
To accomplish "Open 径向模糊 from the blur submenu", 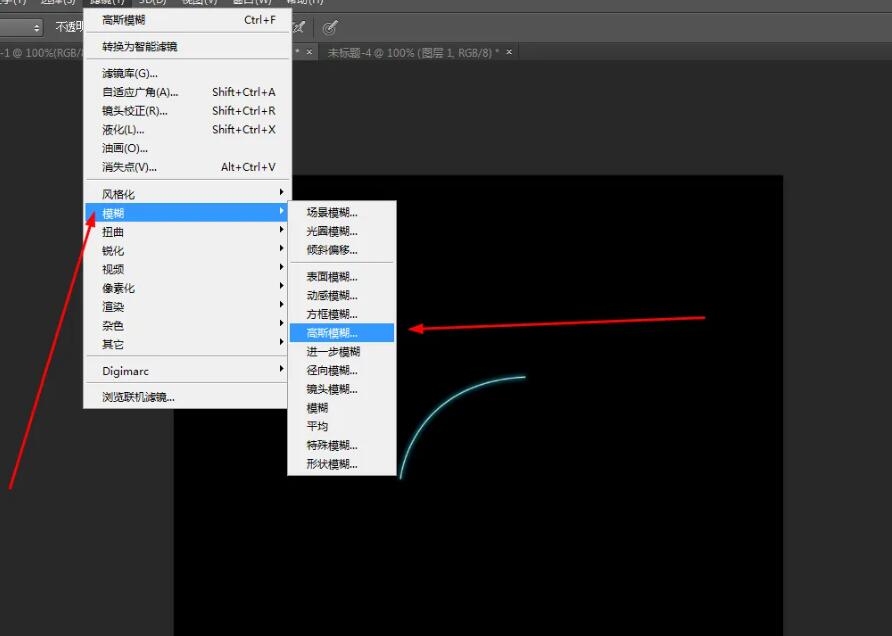I will click(x=328, y=370).
